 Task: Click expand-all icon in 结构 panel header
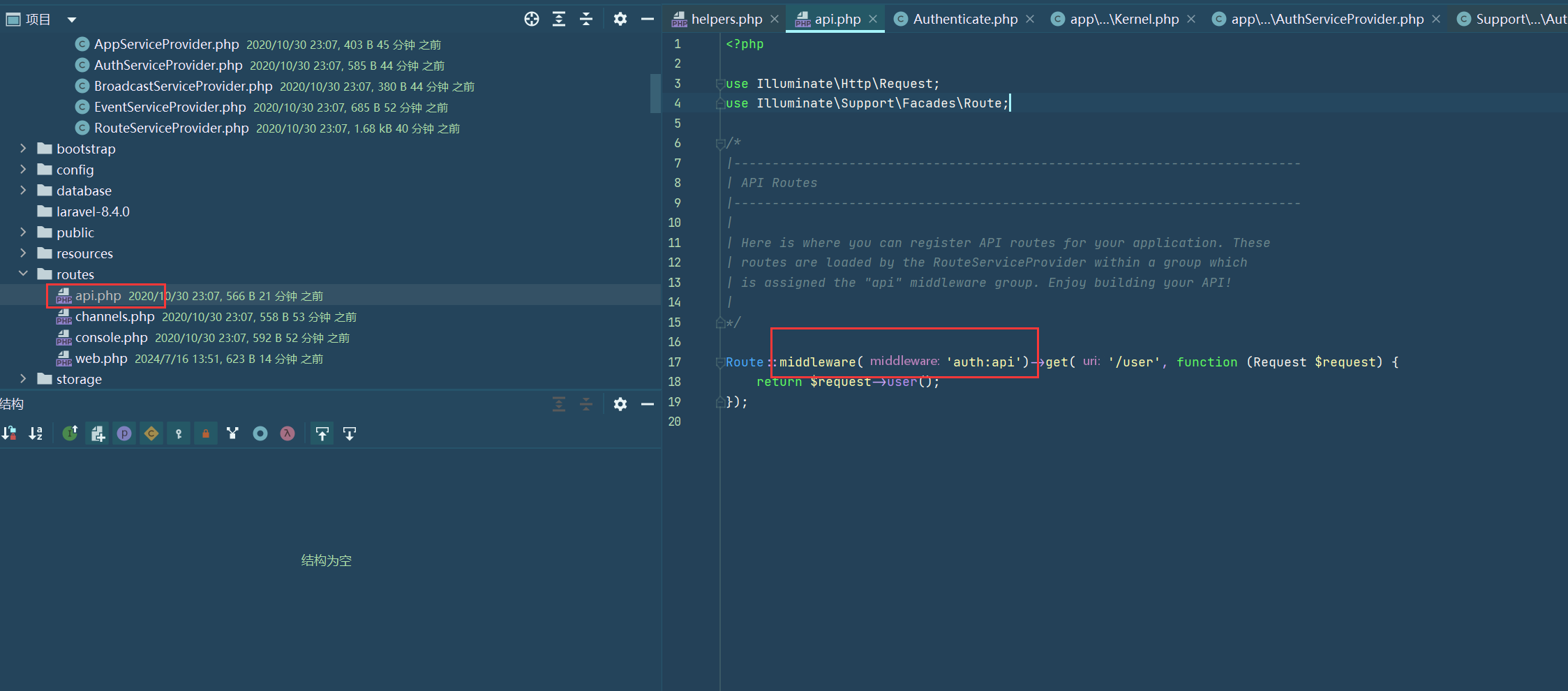click(x=559, y=404)
